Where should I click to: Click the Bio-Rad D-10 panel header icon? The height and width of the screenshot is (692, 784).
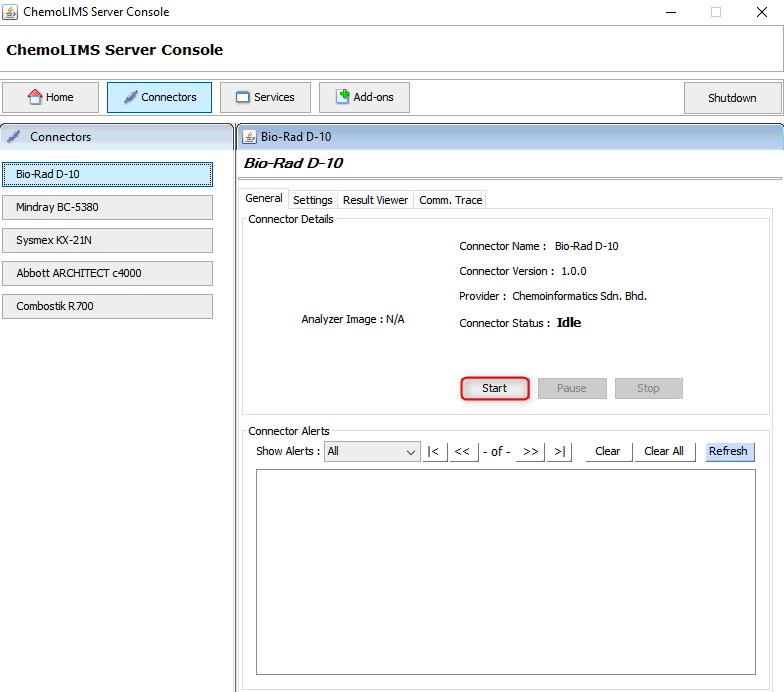[x=250, y=136]
